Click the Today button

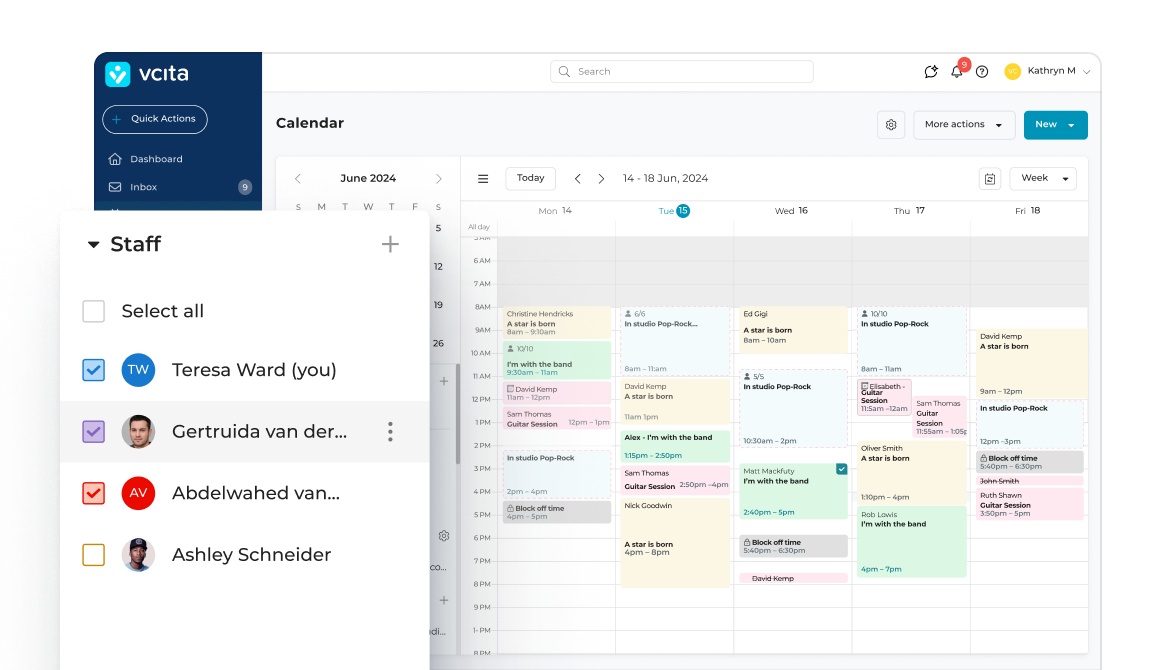point(530,178)
